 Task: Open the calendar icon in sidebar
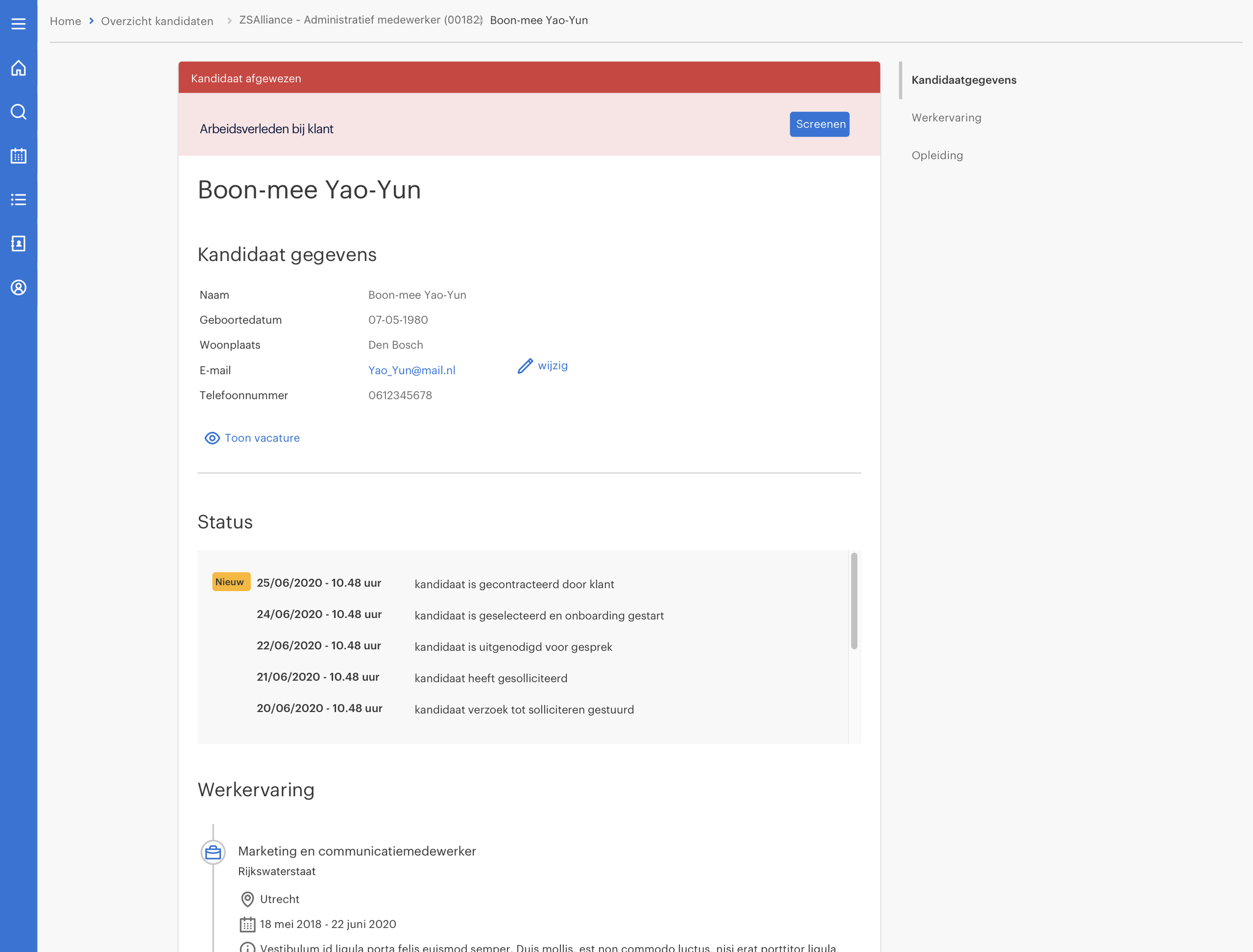pos(18,156)
